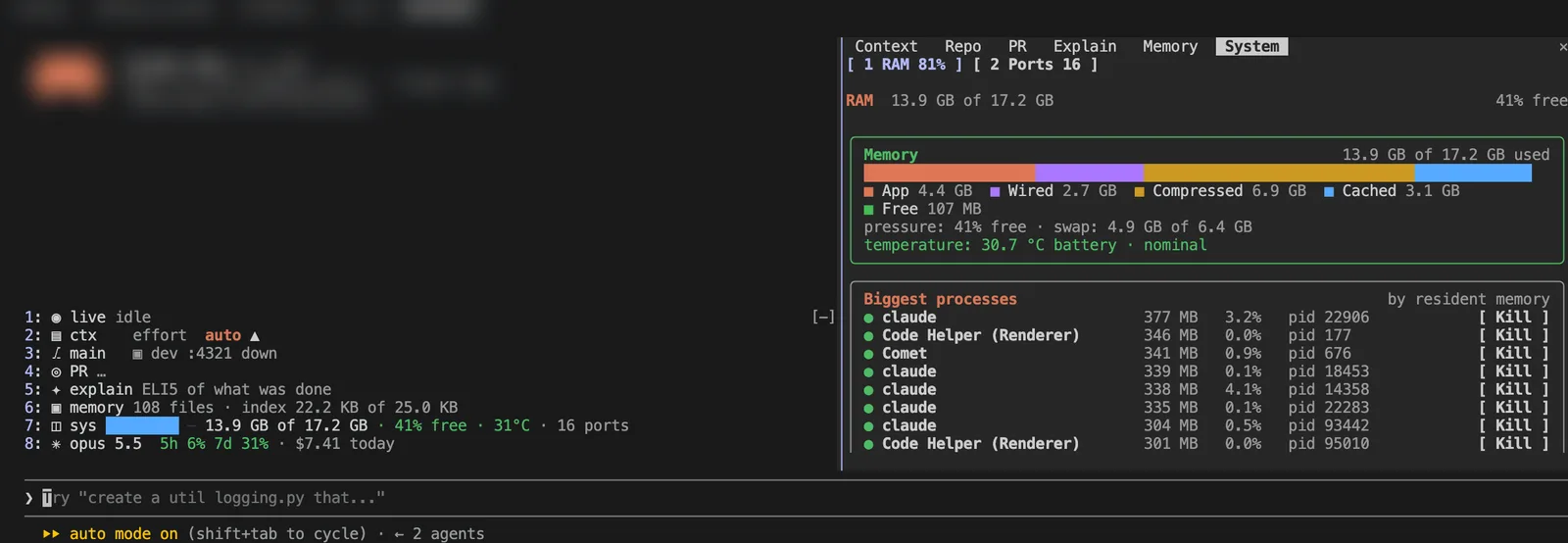Collapse the status panel with [-]
The height and width of the screenshot is (543, 1568).
pyautogui.click(x=823, y=317)
